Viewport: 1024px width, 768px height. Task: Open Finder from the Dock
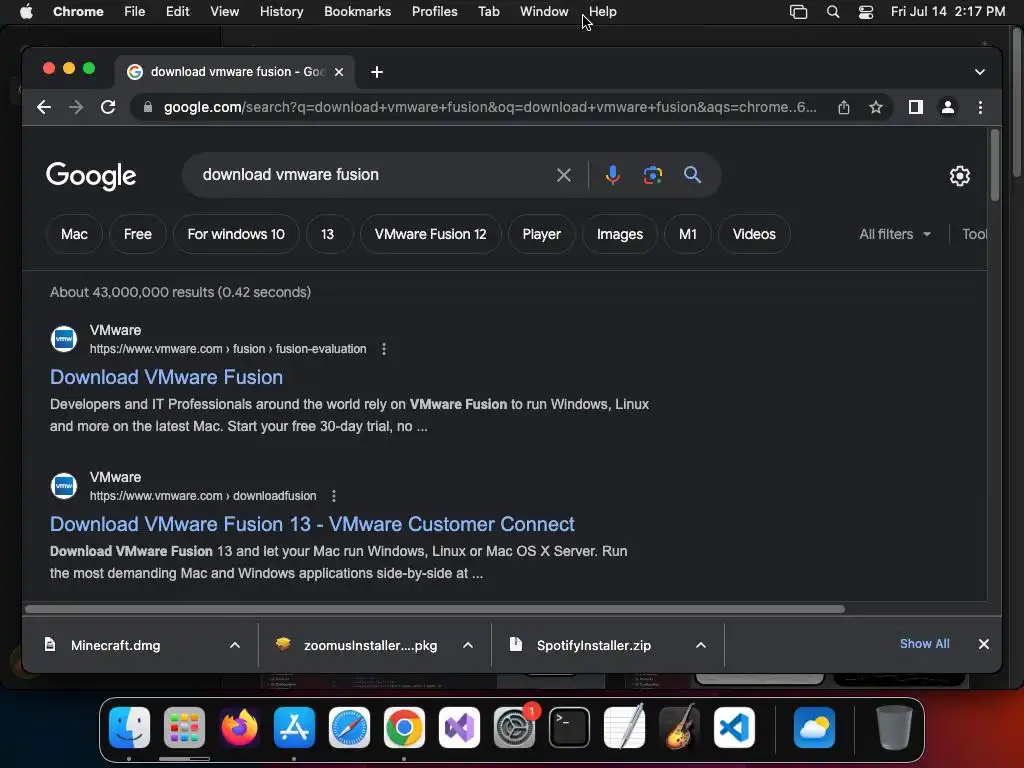tap(129, 728)
